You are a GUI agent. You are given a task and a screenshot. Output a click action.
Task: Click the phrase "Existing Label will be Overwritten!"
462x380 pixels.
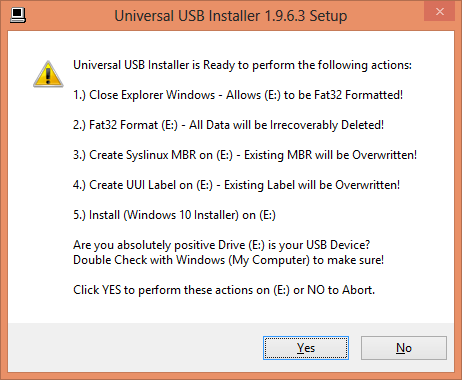coord(312,185)
